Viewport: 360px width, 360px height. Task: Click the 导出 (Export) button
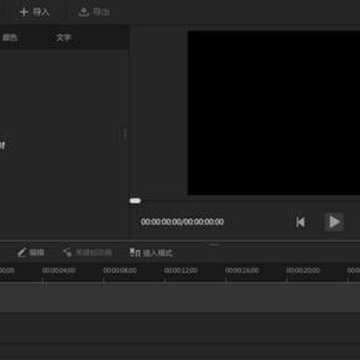click(94, 13)
